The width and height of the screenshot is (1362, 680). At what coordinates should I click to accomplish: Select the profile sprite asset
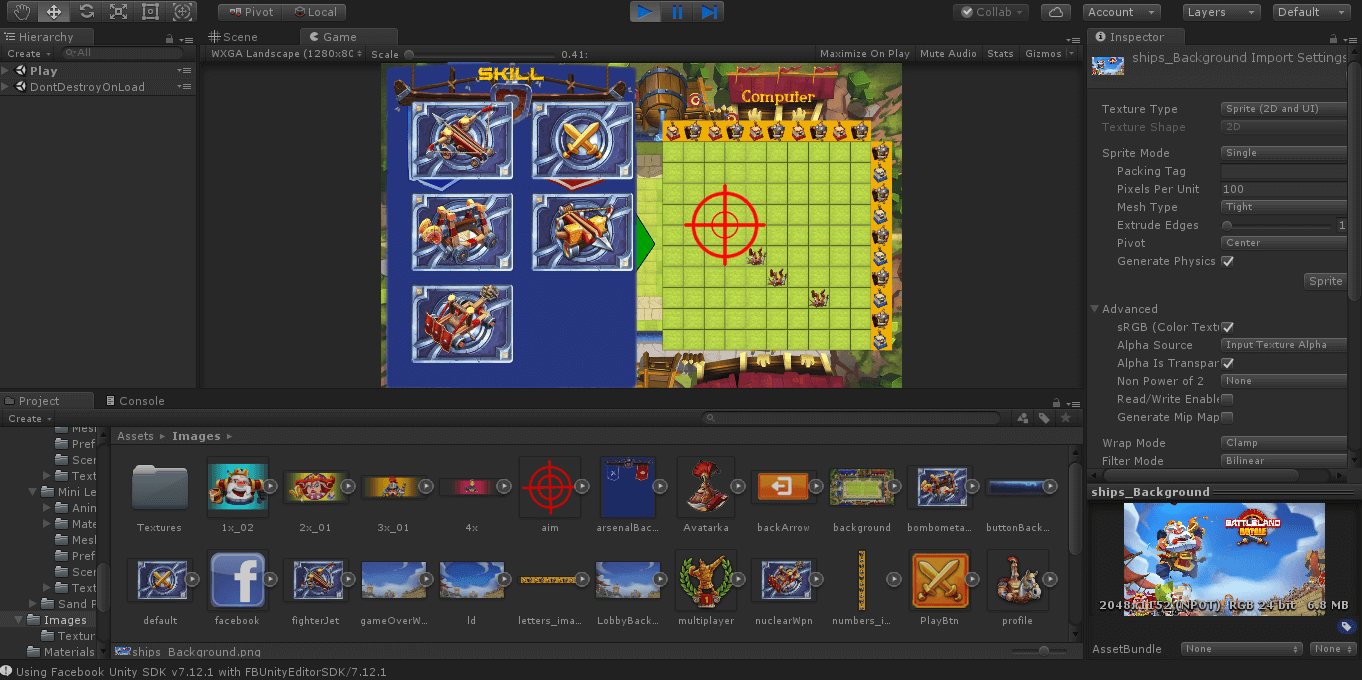point(1017,588)
